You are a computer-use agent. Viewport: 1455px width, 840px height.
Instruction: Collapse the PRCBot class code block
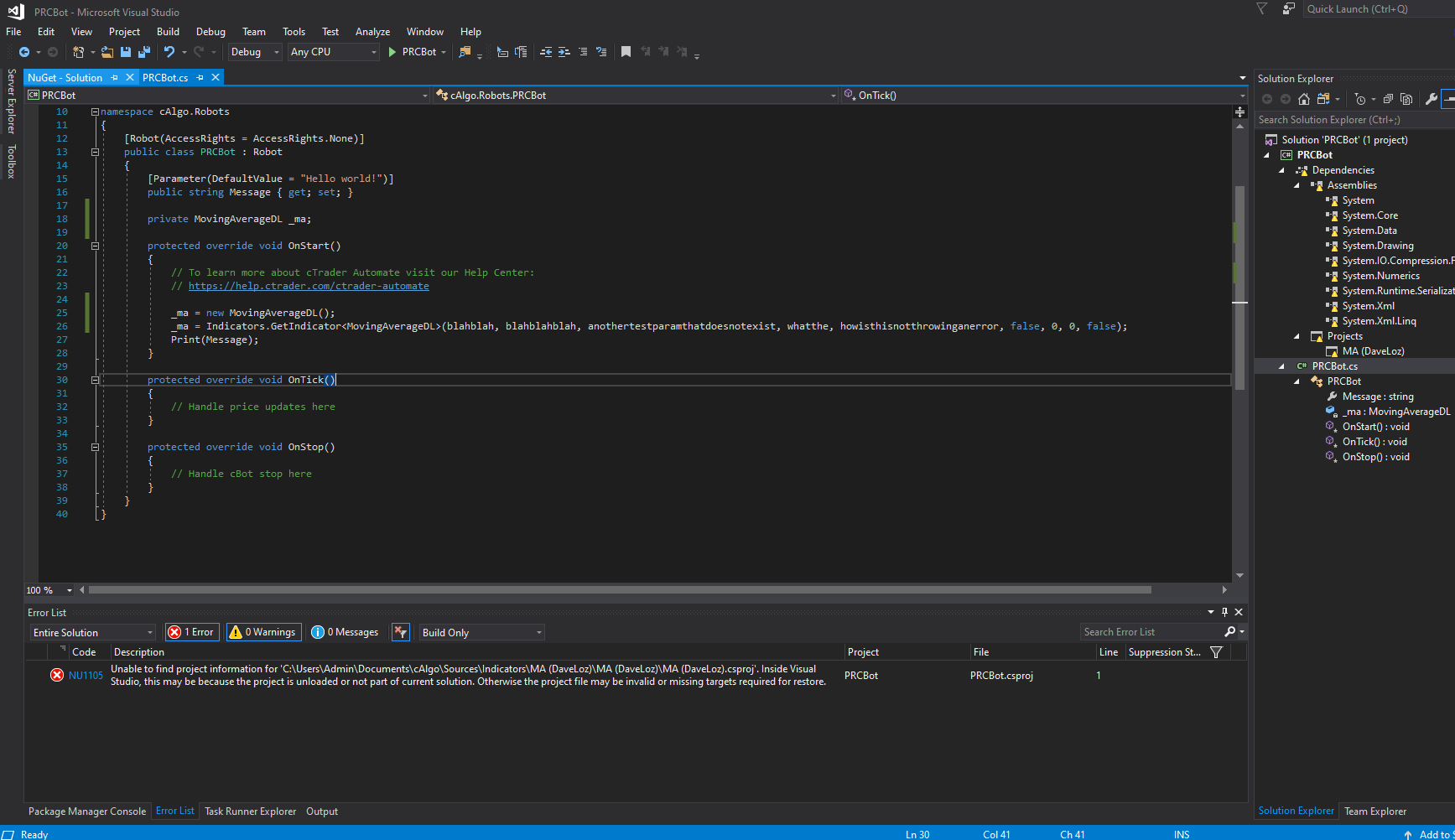tap(95, 152)
